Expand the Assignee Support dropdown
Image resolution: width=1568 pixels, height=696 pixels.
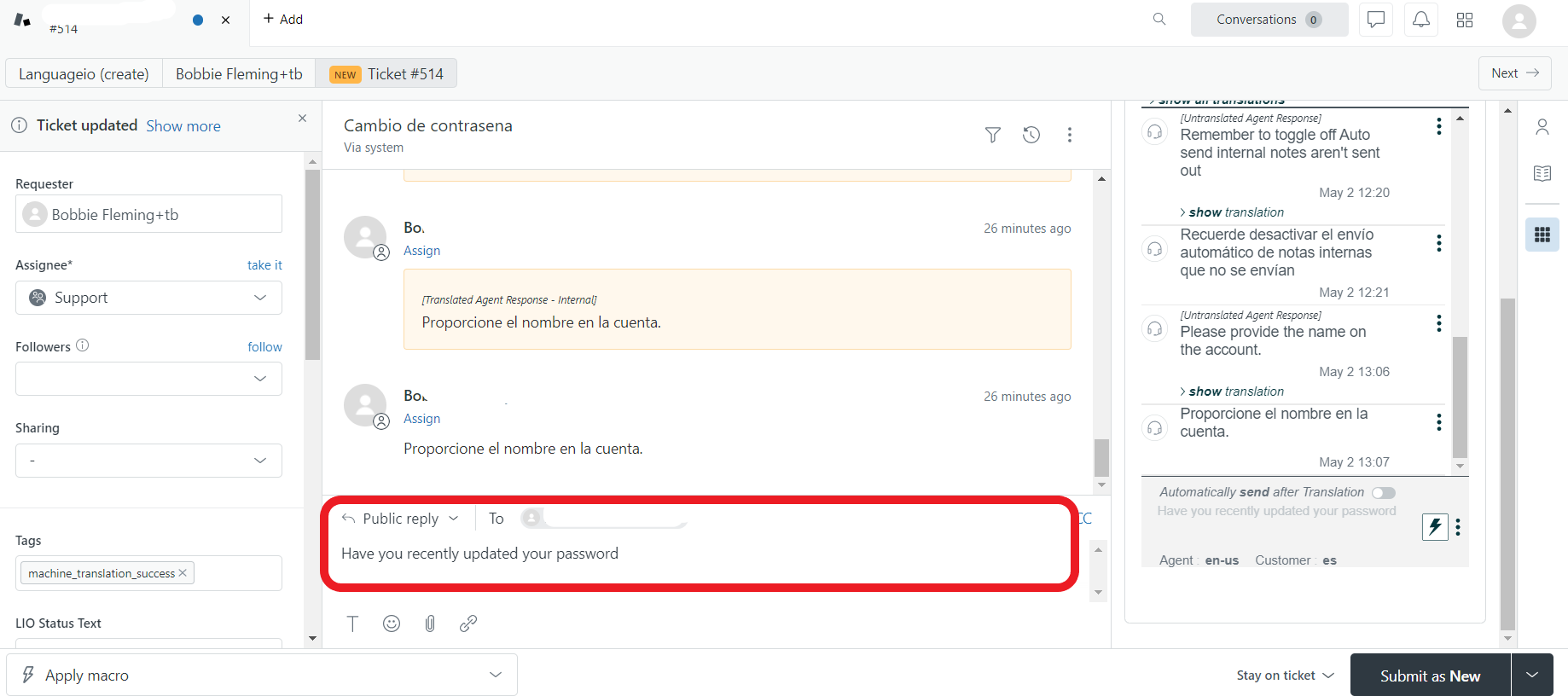(x=148, y=298)
